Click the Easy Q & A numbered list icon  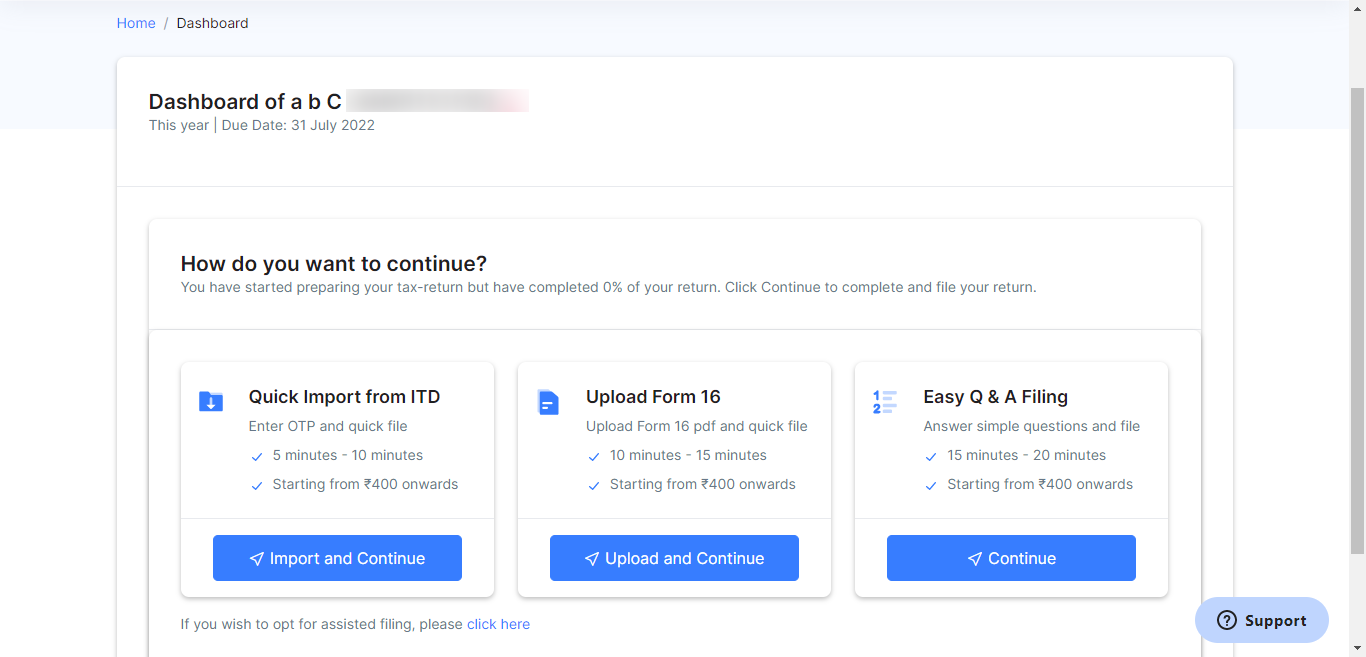pos(884,402)
